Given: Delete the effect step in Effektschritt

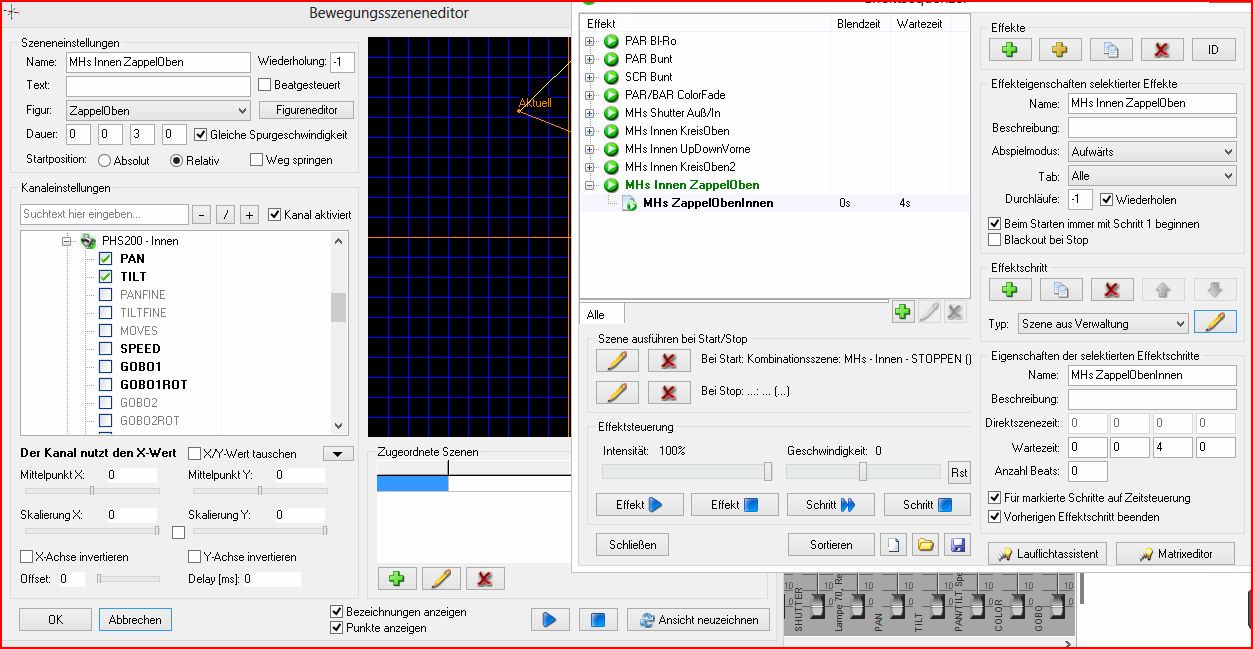Looking at the screenshot, I should tap(1111, 290).
